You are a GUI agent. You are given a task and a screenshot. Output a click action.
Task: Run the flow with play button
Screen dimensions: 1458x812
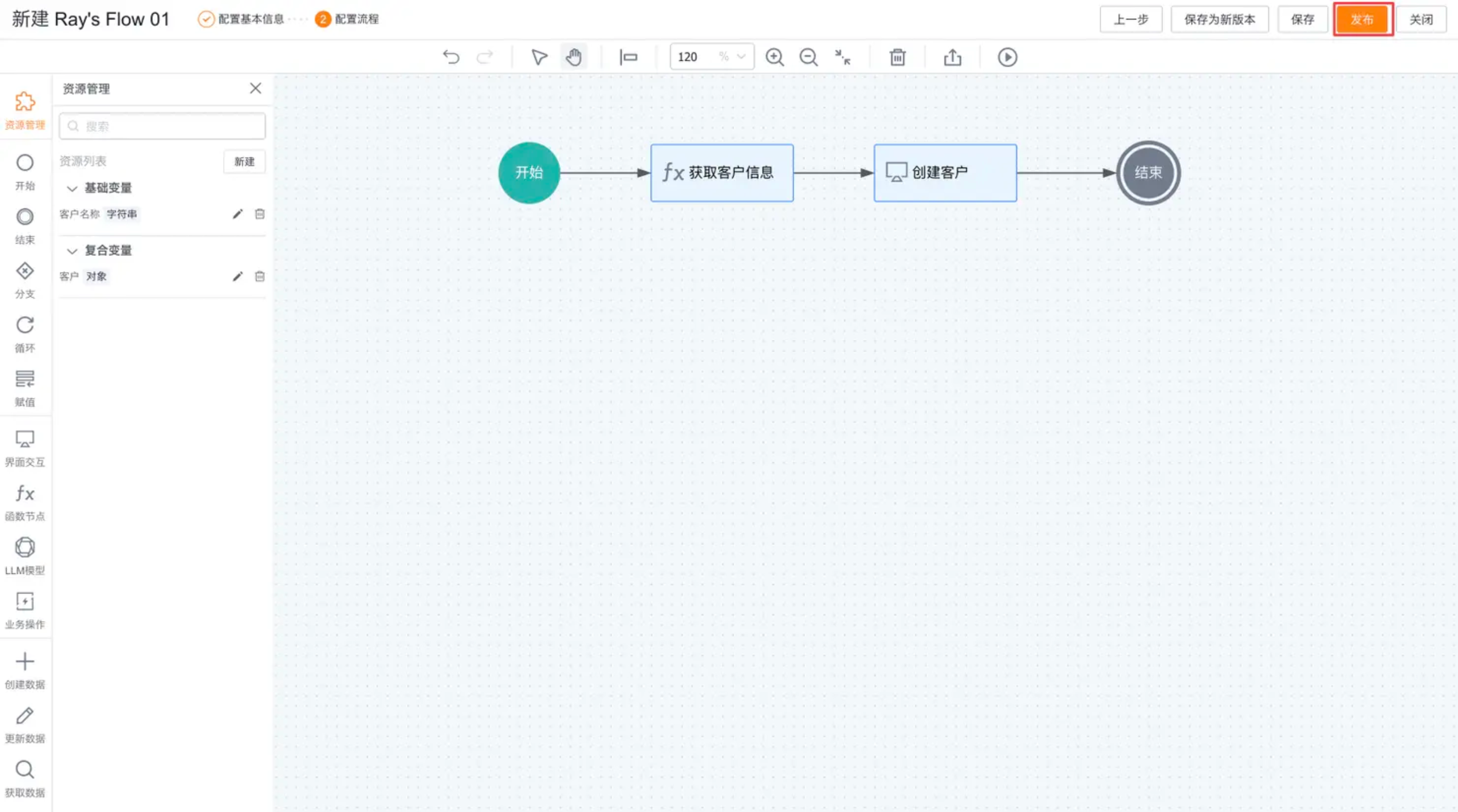pyautogui.click(x=1007, y=57)
